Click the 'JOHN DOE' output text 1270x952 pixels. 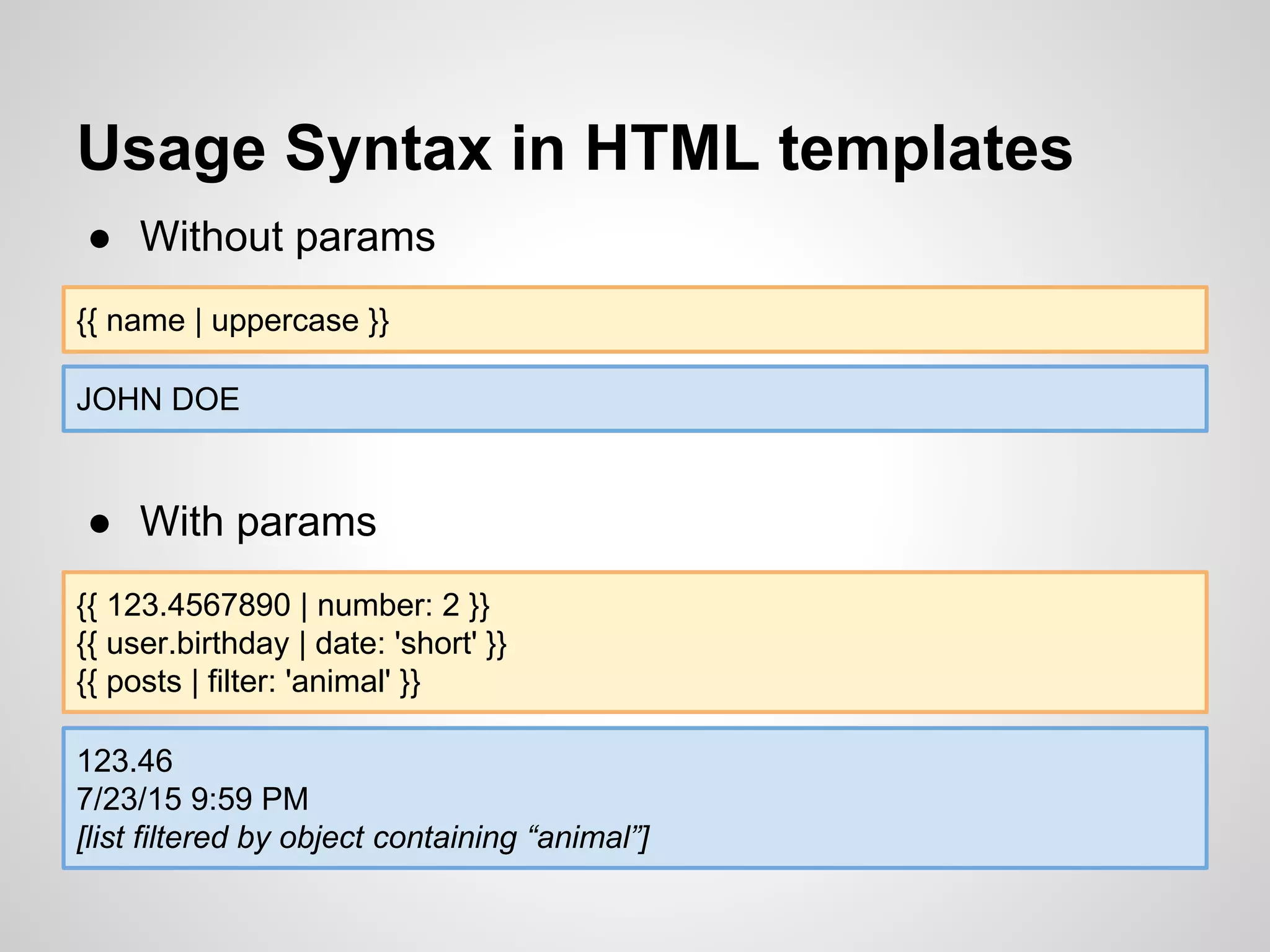(158, 399)
